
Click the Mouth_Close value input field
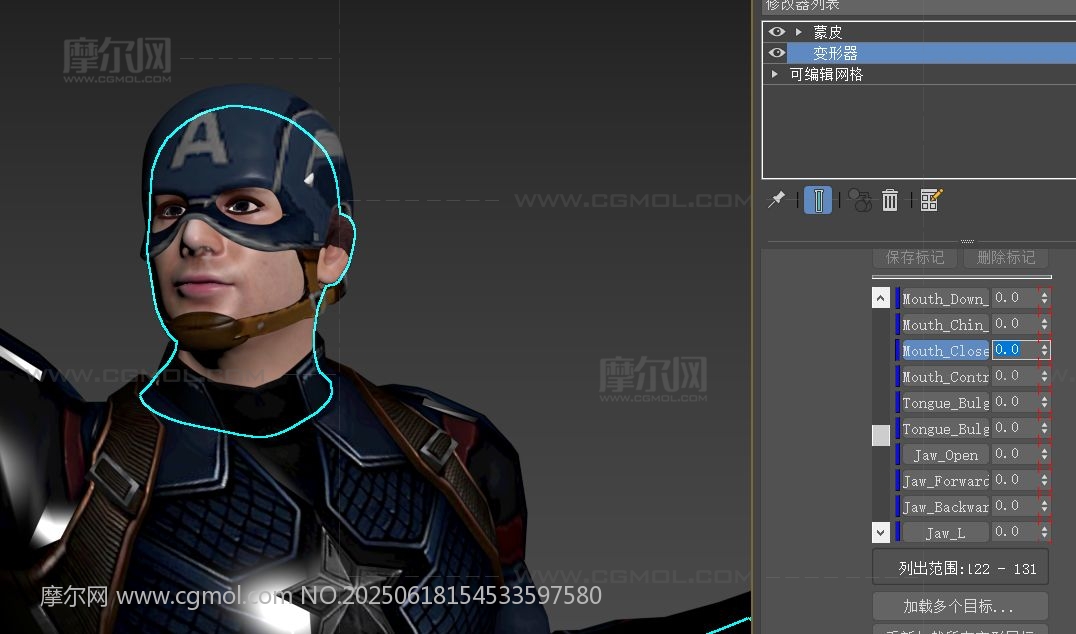coord(1015,350)
